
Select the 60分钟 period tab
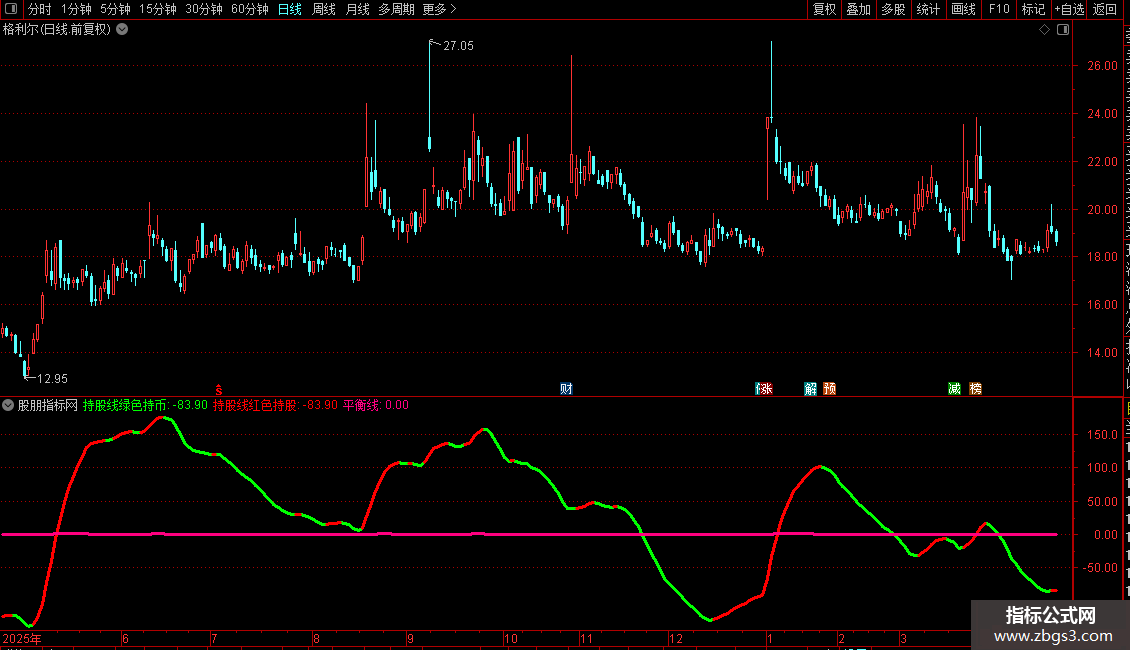coord(249,9)
